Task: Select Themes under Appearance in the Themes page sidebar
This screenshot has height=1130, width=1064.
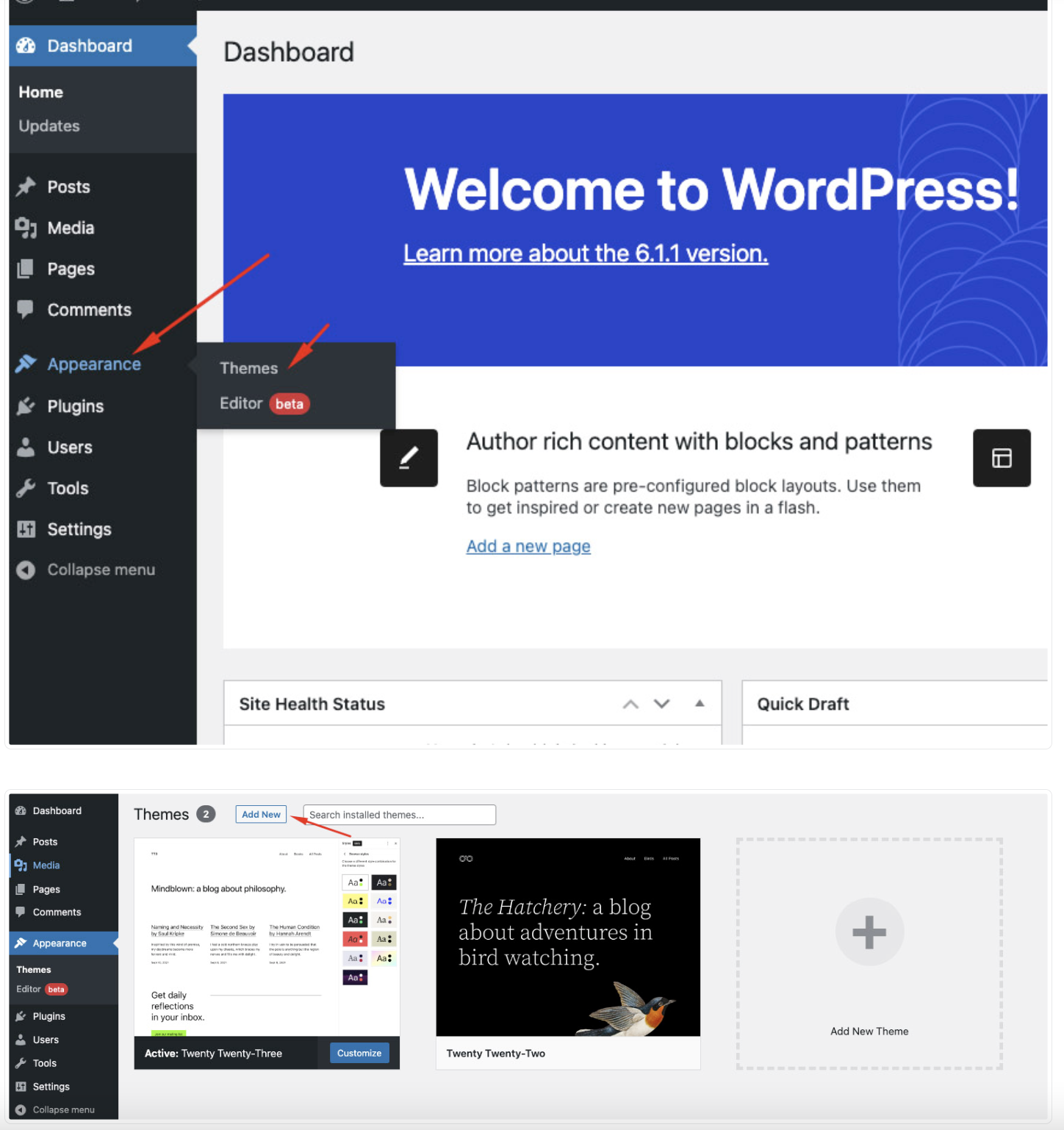Action: coord(34,970)
